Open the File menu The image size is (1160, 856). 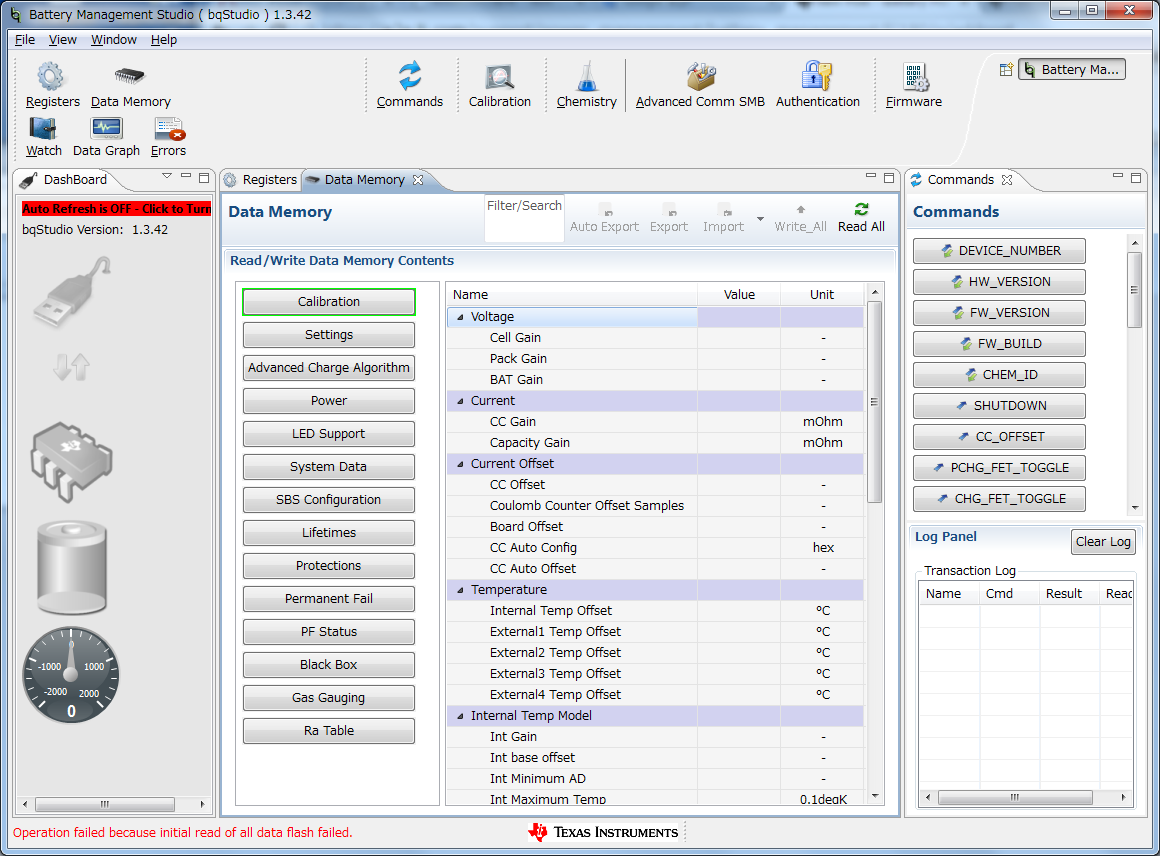pos(24,40)
